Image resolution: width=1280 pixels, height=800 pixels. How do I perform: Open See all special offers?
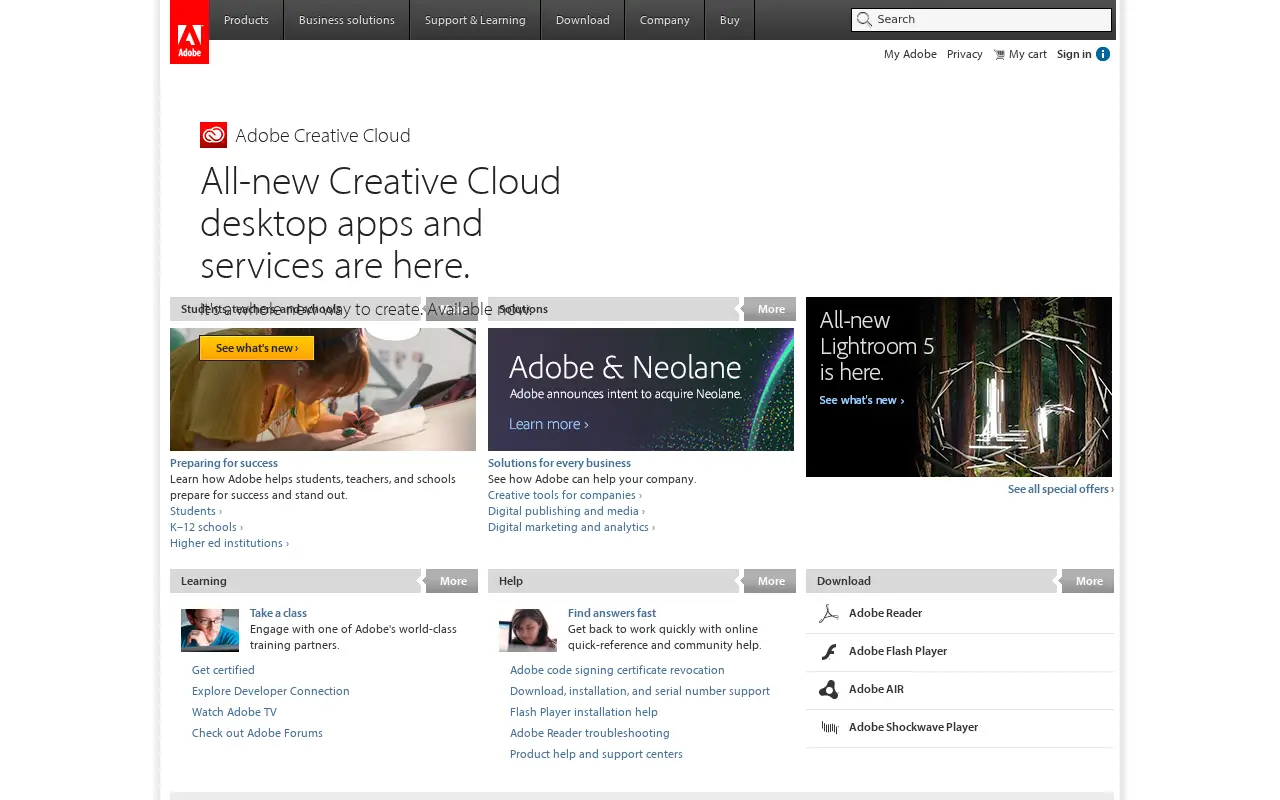[1061, 489]
